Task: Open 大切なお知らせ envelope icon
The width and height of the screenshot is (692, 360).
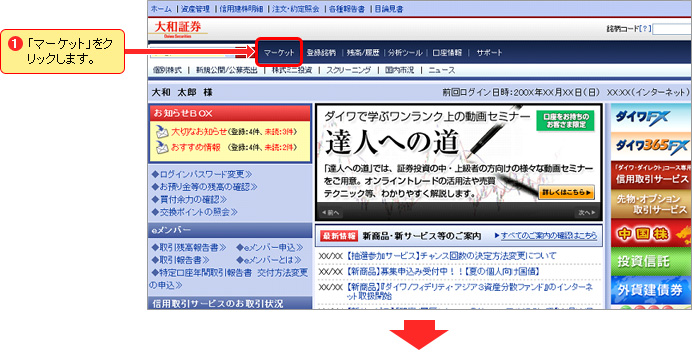Action: tap(162, 131)
